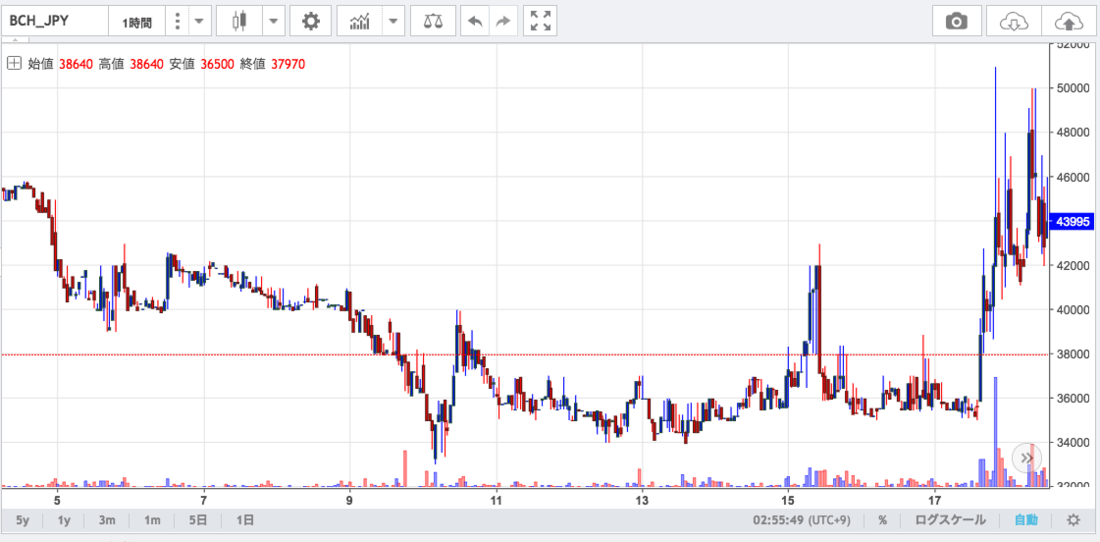Expand the chart style dropdown arrow

274,21
